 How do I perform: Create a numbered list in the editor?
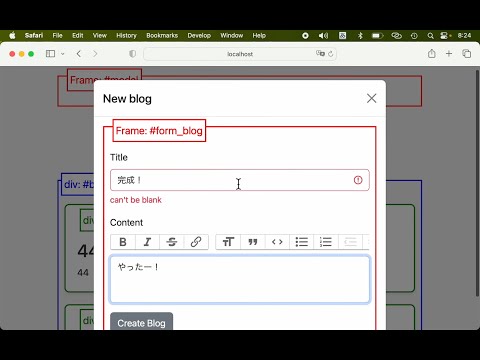point(326,242)
